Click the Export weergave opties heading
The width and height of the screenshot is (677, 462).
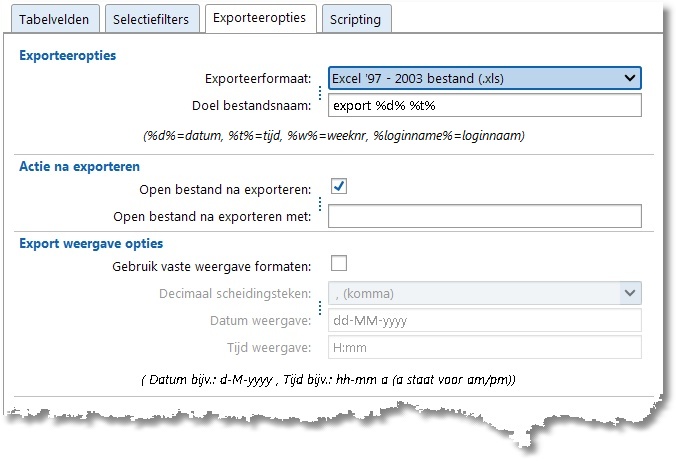pyautogui.click(x=91, y=242)
